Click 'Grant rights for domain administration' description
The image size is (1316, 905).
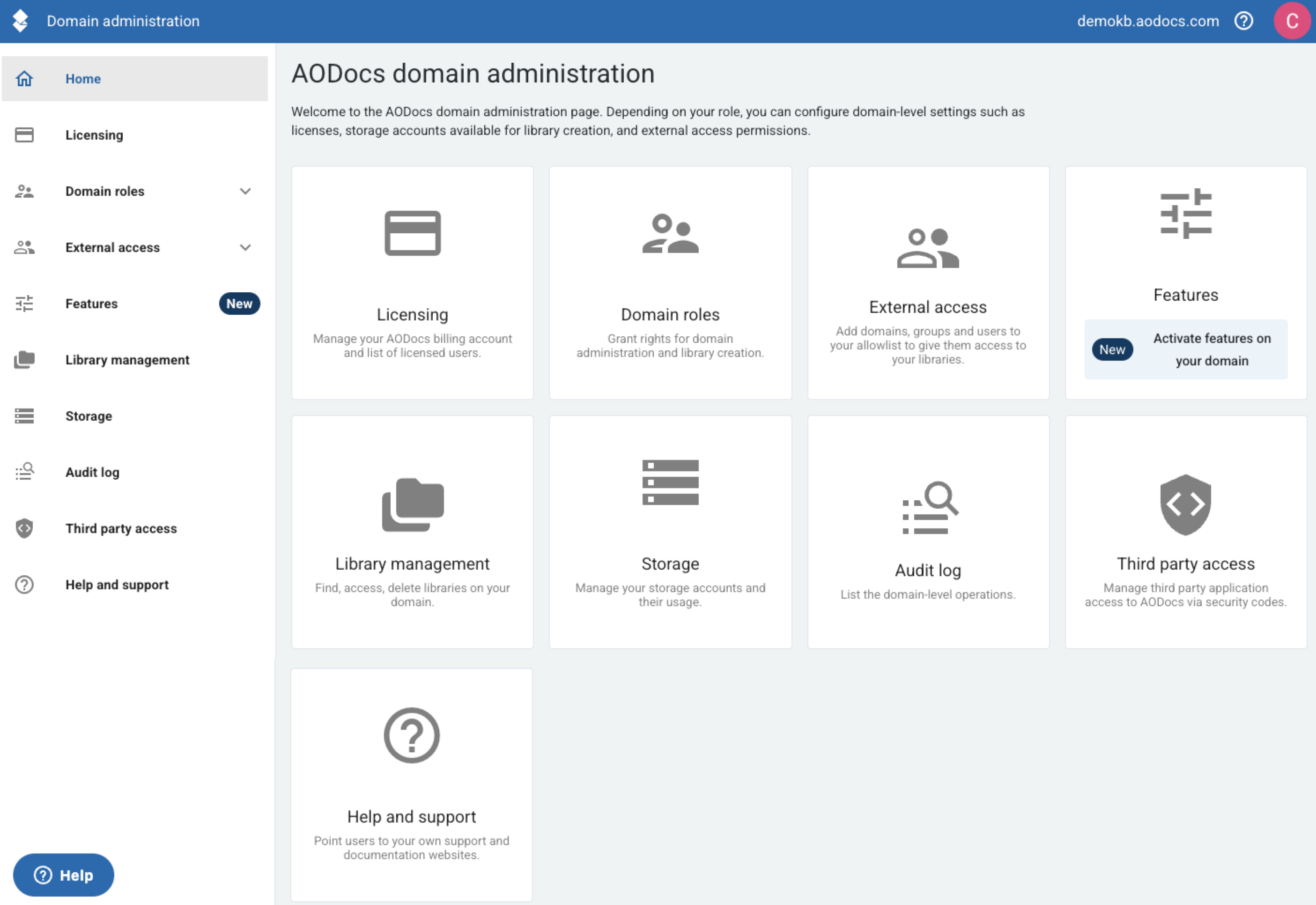pyautogui.click(x=671, y=345)
